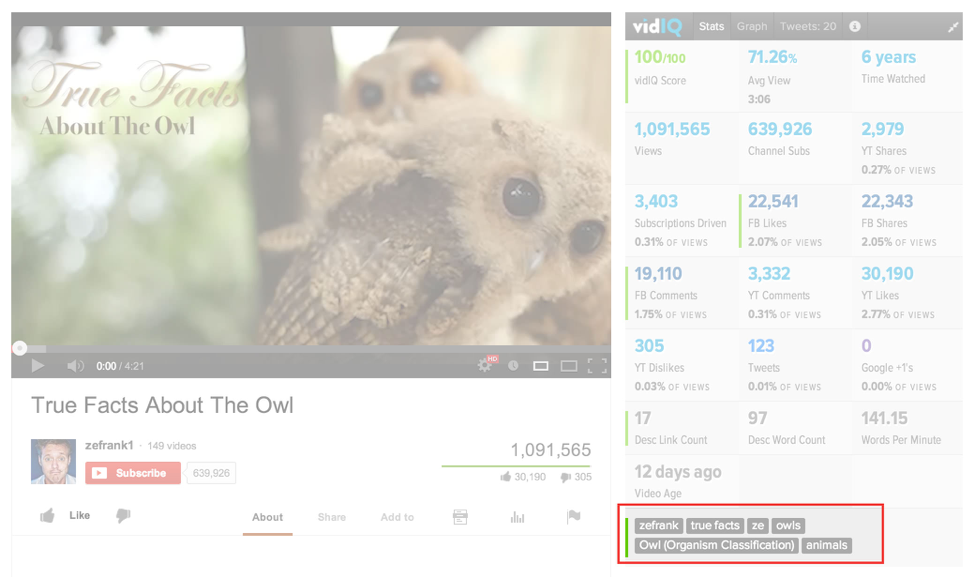Open the Add to playlist menu
Screen dimensions: 974x577
(396, 517)
